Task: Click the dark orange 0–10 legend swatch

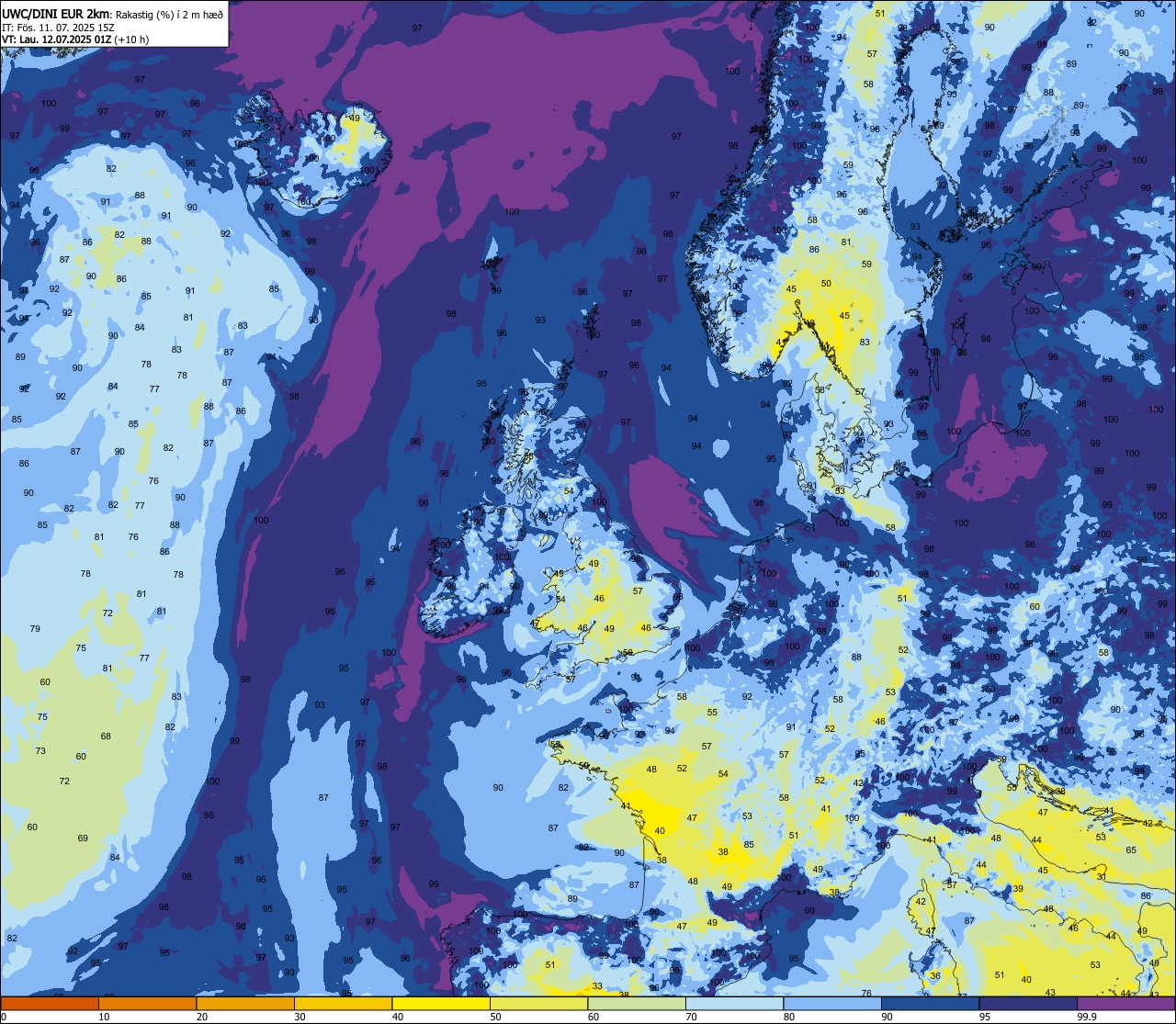Action: click(x=50, y=1003)
